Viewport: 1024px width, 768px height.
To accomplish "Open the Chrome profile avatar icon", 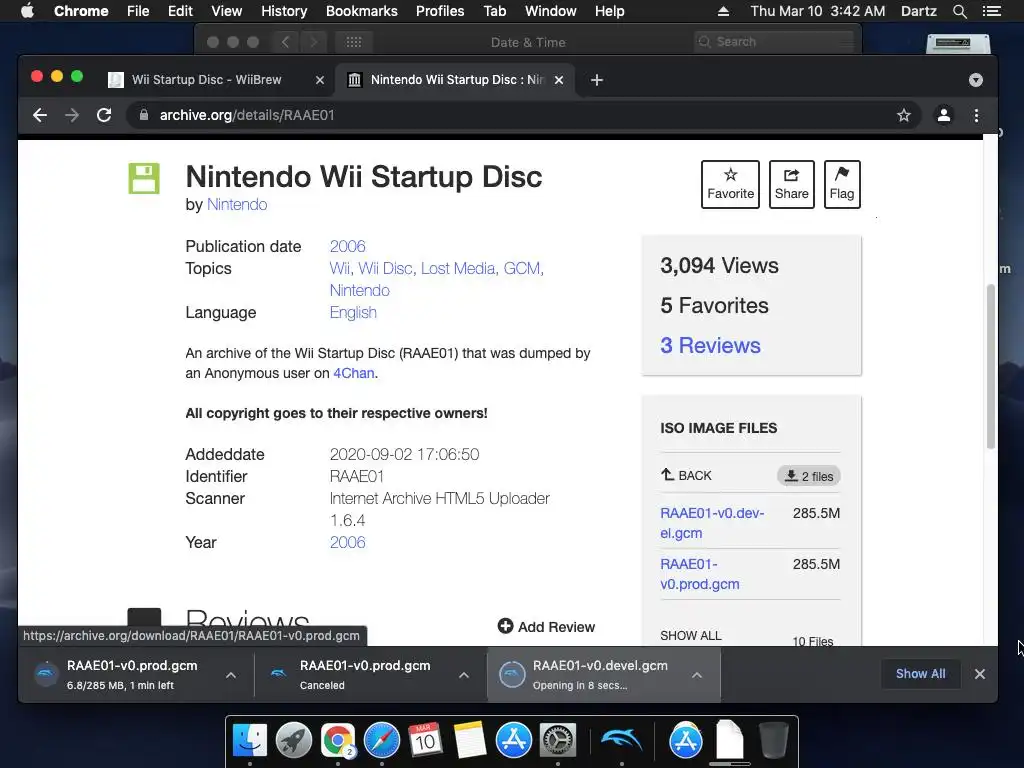I will click(944, 116).
